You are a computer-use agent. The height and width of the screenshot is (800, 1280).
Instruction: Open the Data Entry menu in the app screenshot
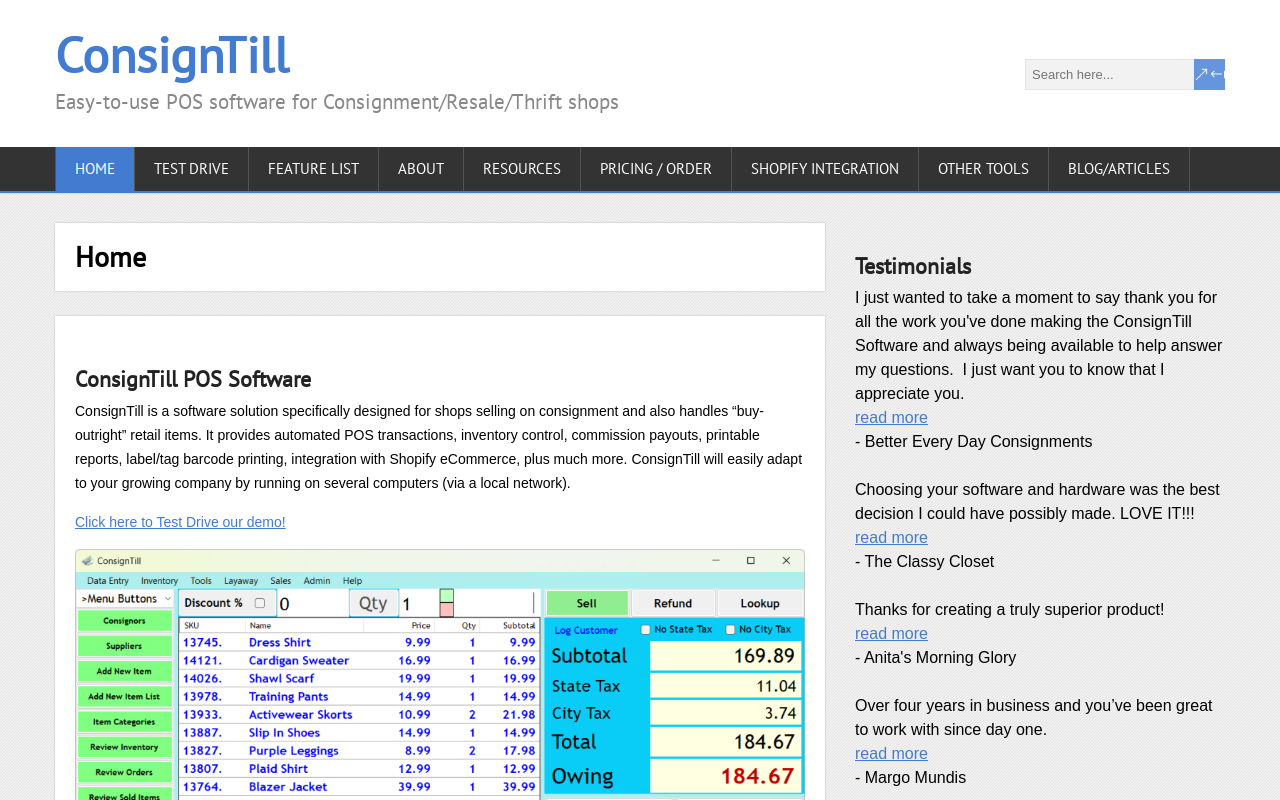coord(107,580)
